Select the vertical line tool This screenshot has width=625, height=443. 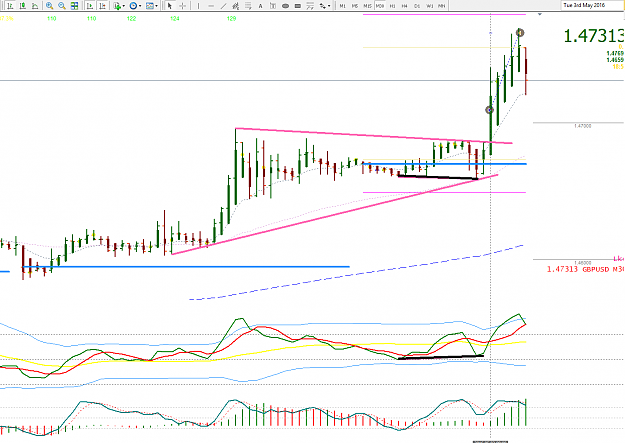pyautogui.click(x=199, y=6)
